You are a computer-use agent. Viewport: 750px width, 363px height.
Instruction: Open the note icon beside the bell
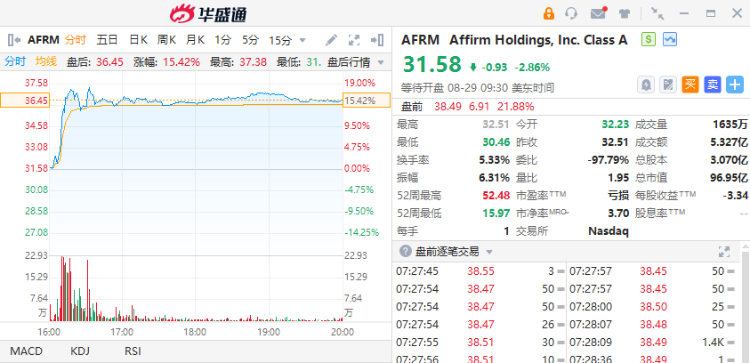668,85
